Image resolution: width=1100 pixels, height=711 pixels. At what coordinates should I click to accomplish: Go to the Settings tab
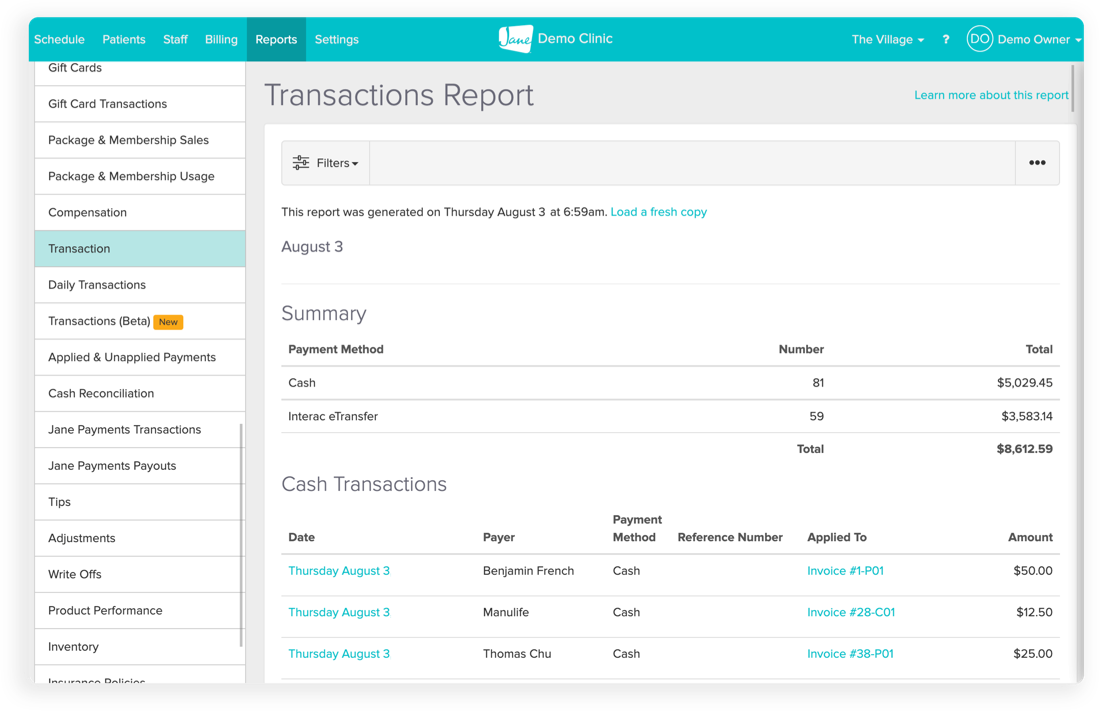point(336,40)
